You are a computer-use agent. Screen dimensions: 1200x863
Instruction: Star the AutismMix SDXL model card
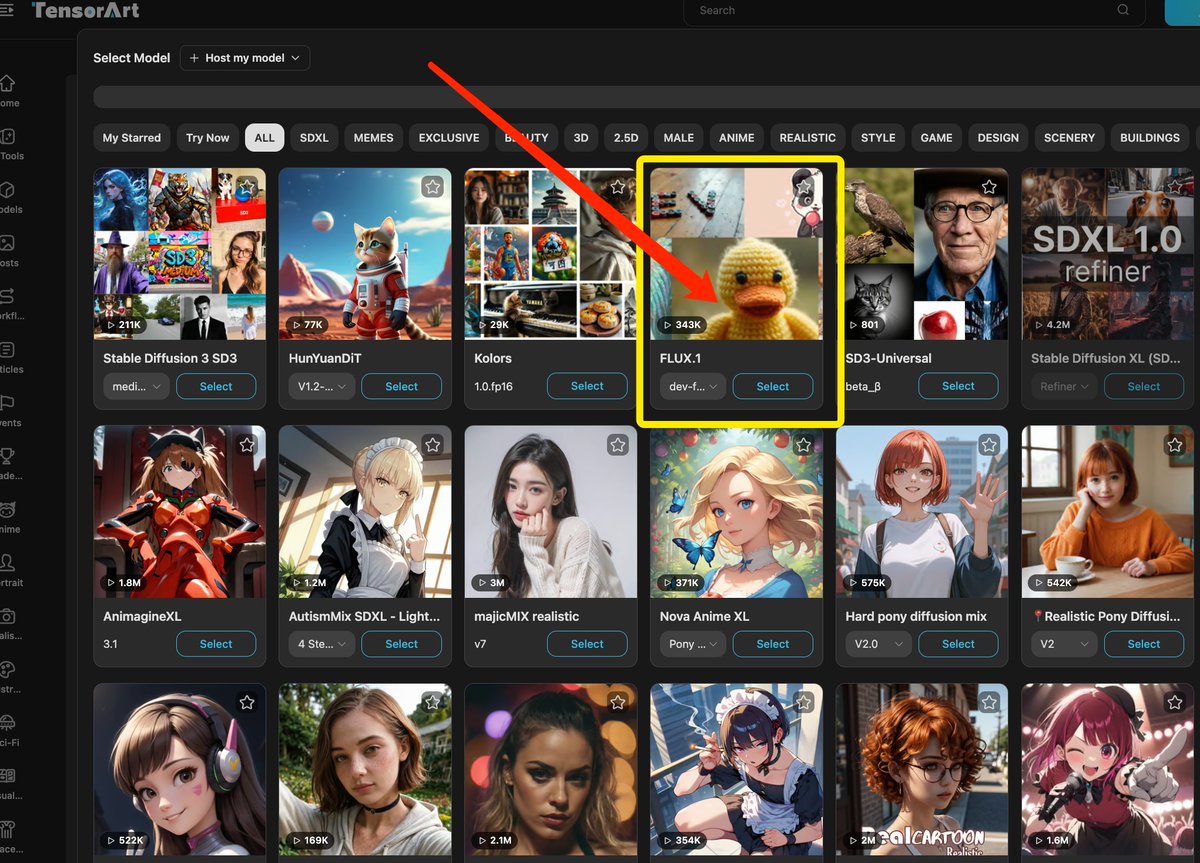pyautogui.click(x=432, y=445)
